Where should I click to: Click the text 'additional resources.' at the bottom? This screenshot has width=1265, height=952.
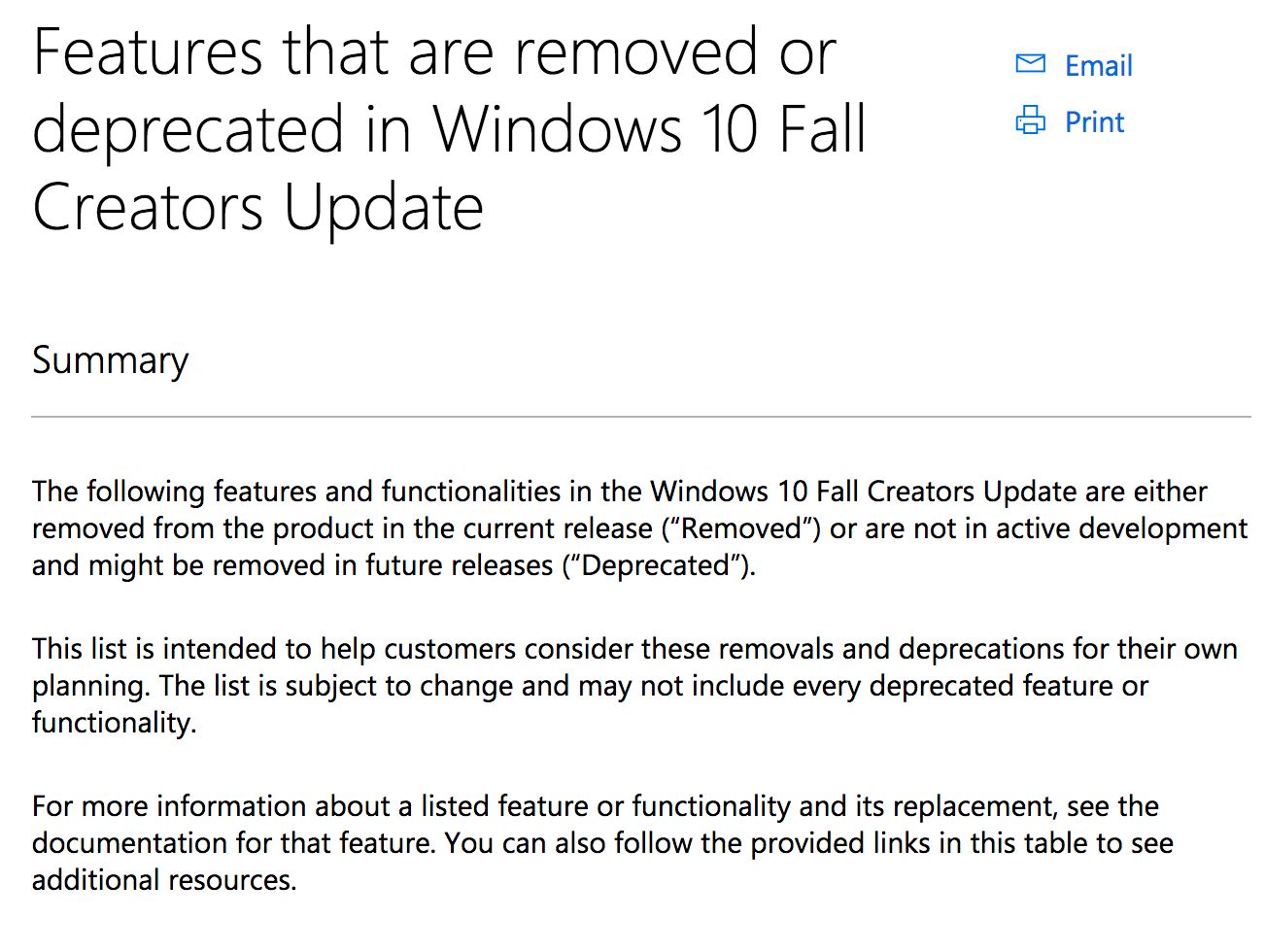pos(164,880)
